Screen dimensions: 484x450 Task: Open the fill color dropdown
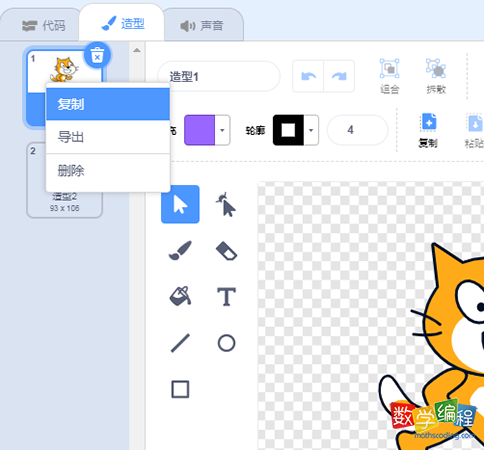pos(222,130)
